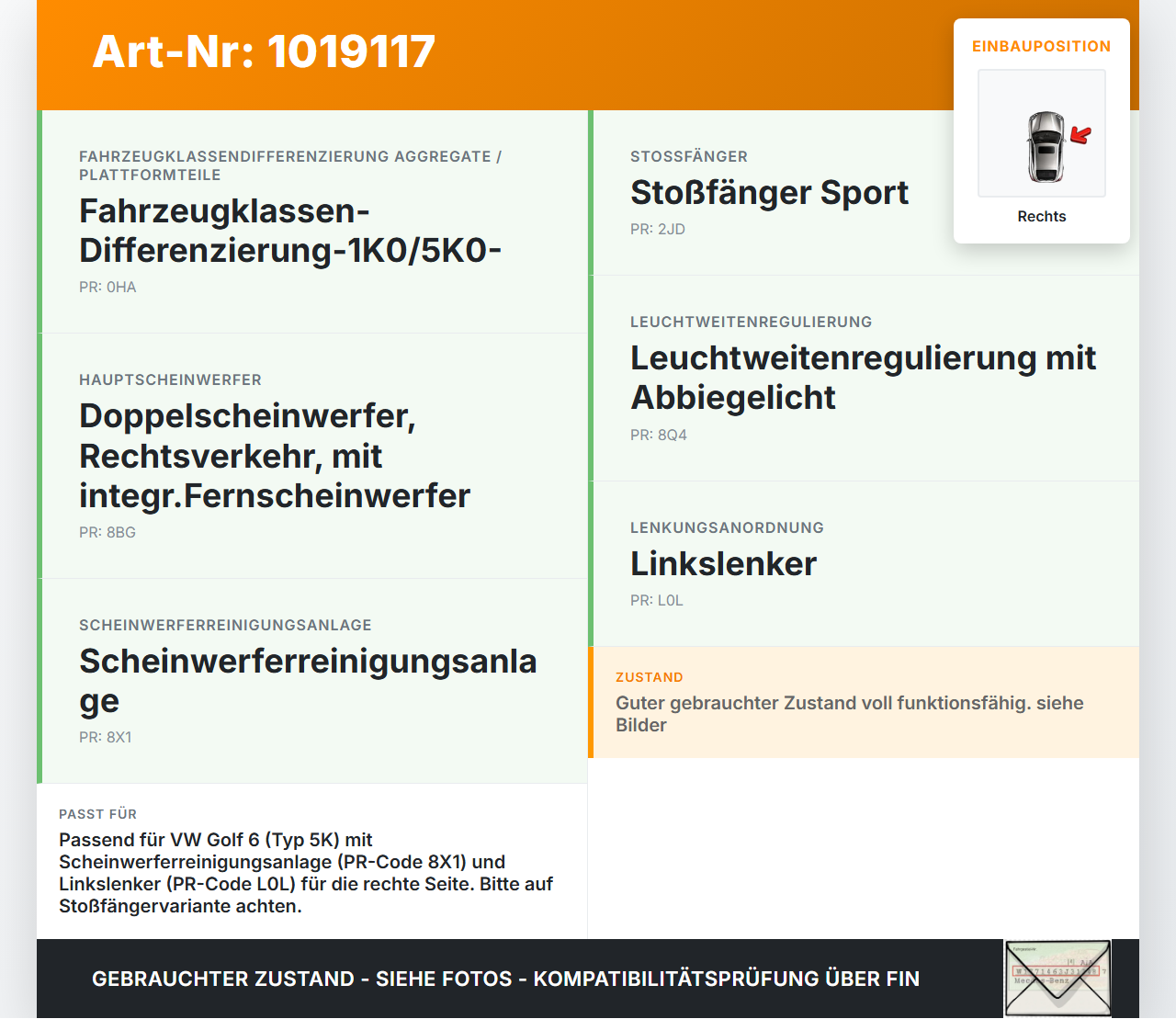
Task: Click PR code 8Q4
Action: click(x=658, y=435)
